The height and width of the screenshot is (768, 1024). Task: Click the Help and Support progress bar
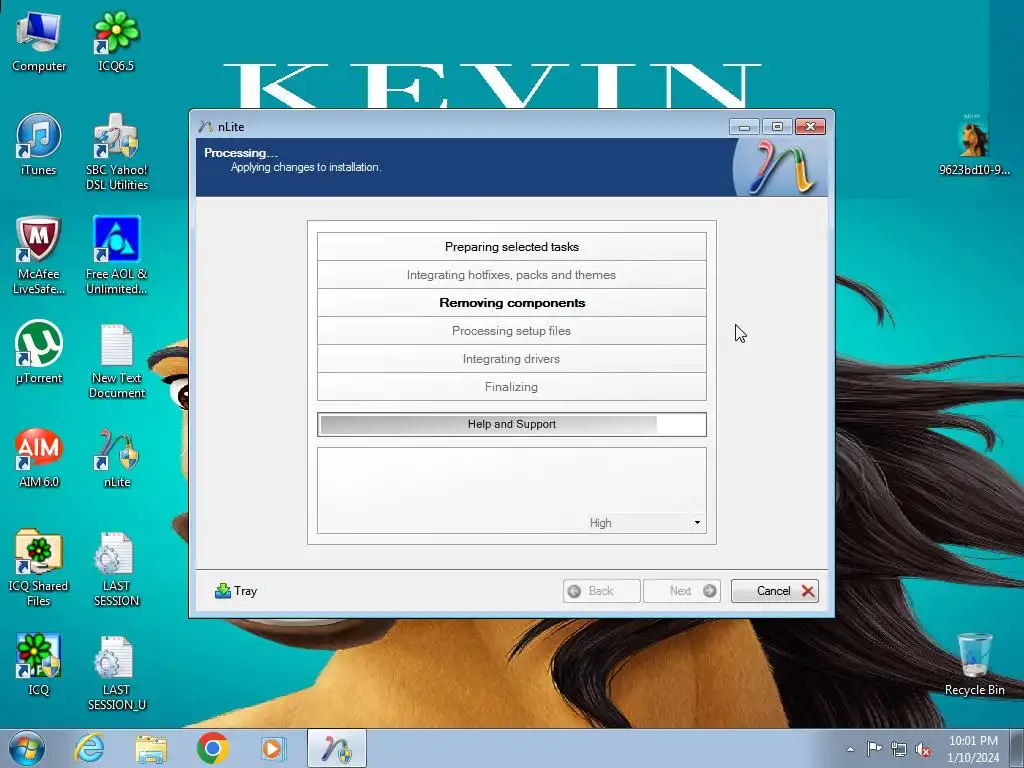(x=511, y=424)
